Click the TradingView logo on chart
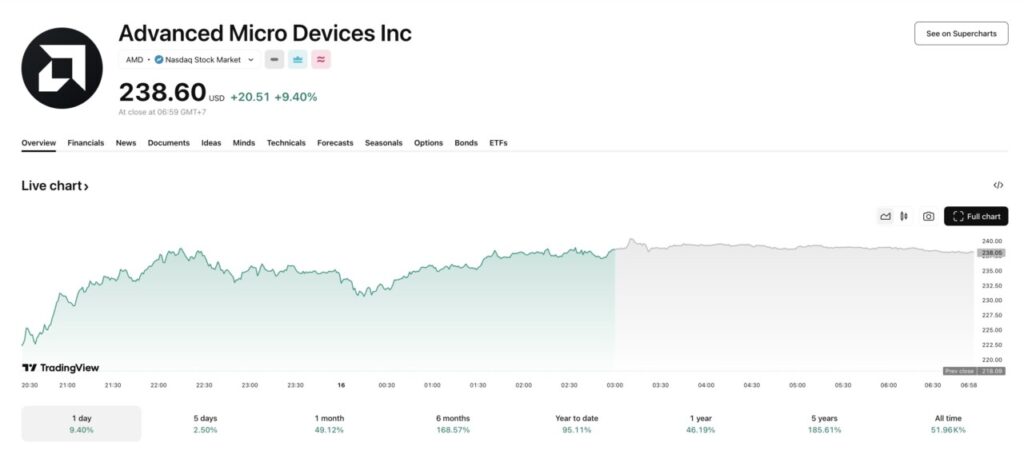Viewport: 1024px width, 450px height. (x=61, y=368)
